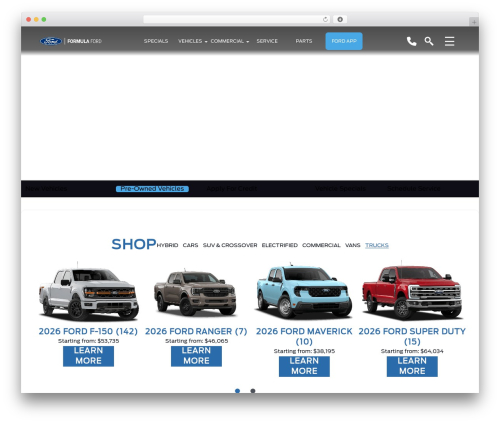
Task: Click Ranger starting price $46,065 text
Action: pos(196,341)
